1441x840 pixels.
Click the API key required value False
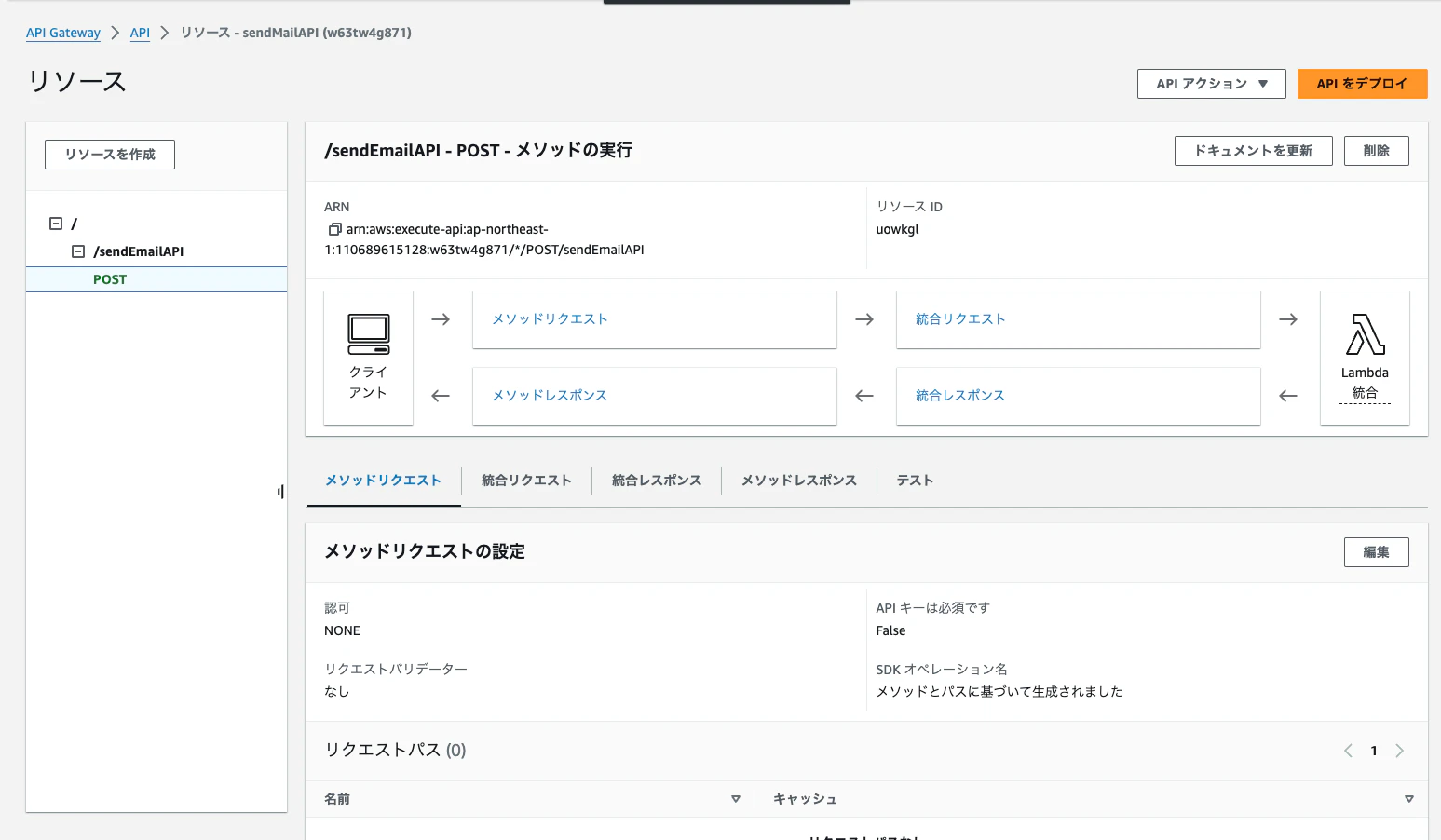(890, 630)
